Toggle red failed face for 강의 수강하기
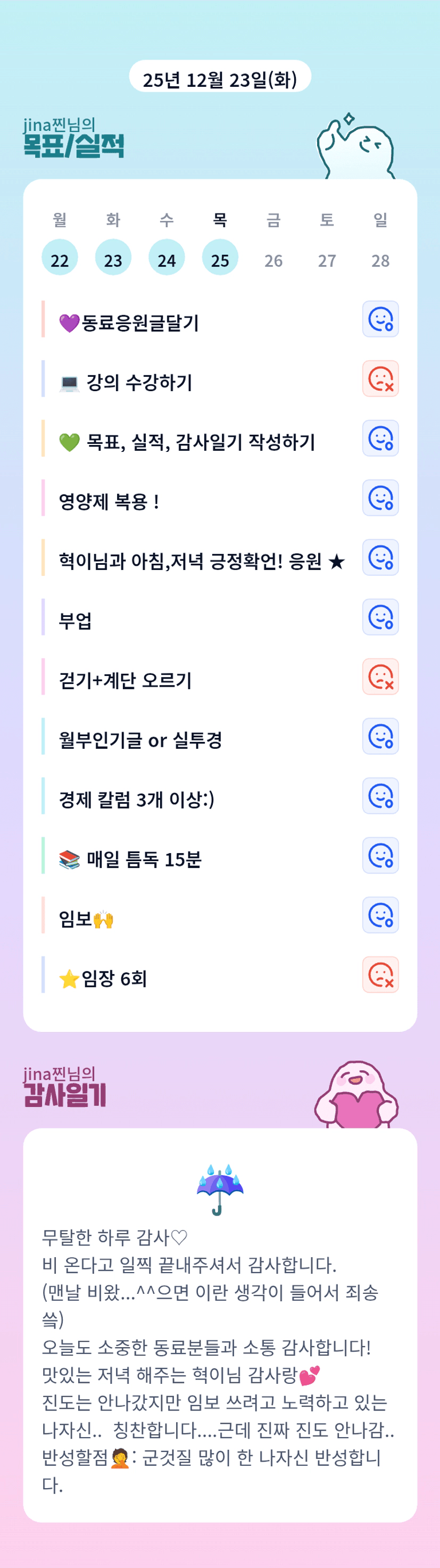440x1568 pixels. 380,378
